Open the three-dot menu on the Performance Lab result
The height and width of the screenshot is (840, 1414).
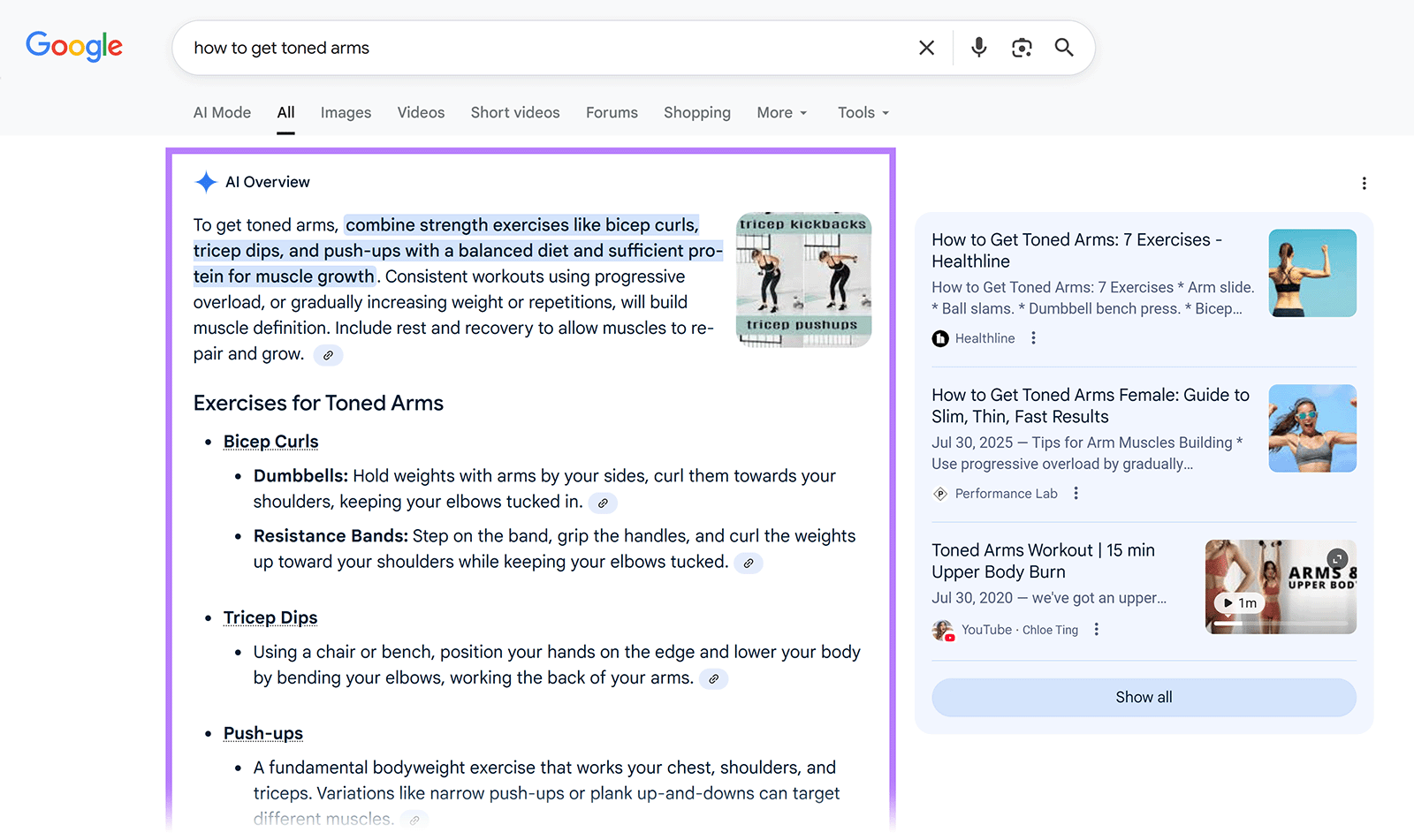[1076, 493]
